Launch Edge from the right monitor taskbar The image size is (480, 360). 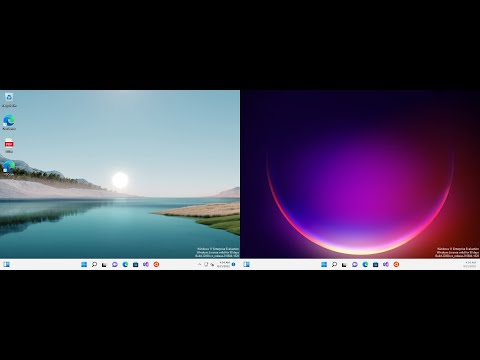point(365,264)
